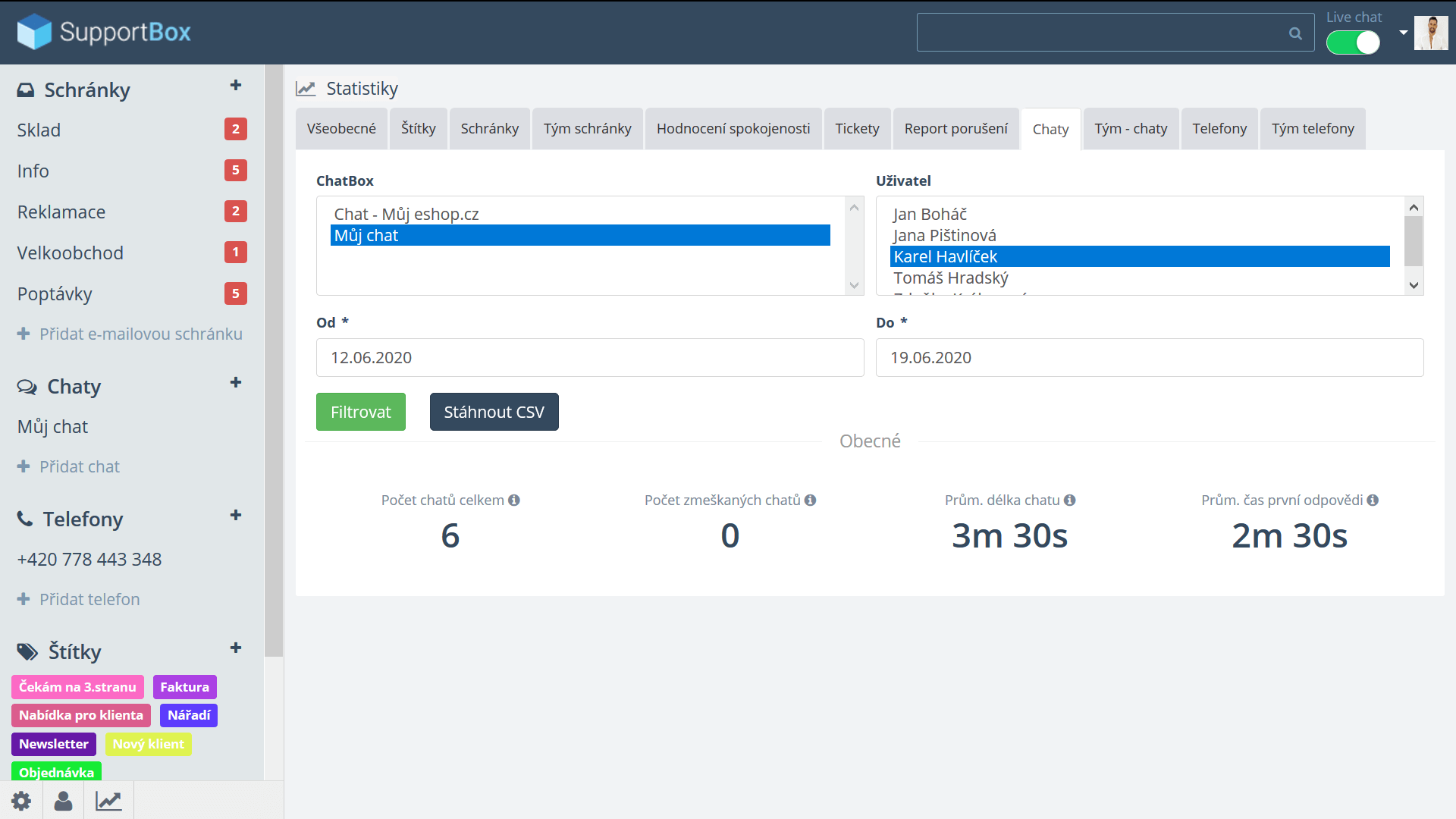Image resolution: width=1456 pixels, height=819 pixels.
Task: Add new mailbox with Schránky plus icon
Action: click(x=236, y=86)
